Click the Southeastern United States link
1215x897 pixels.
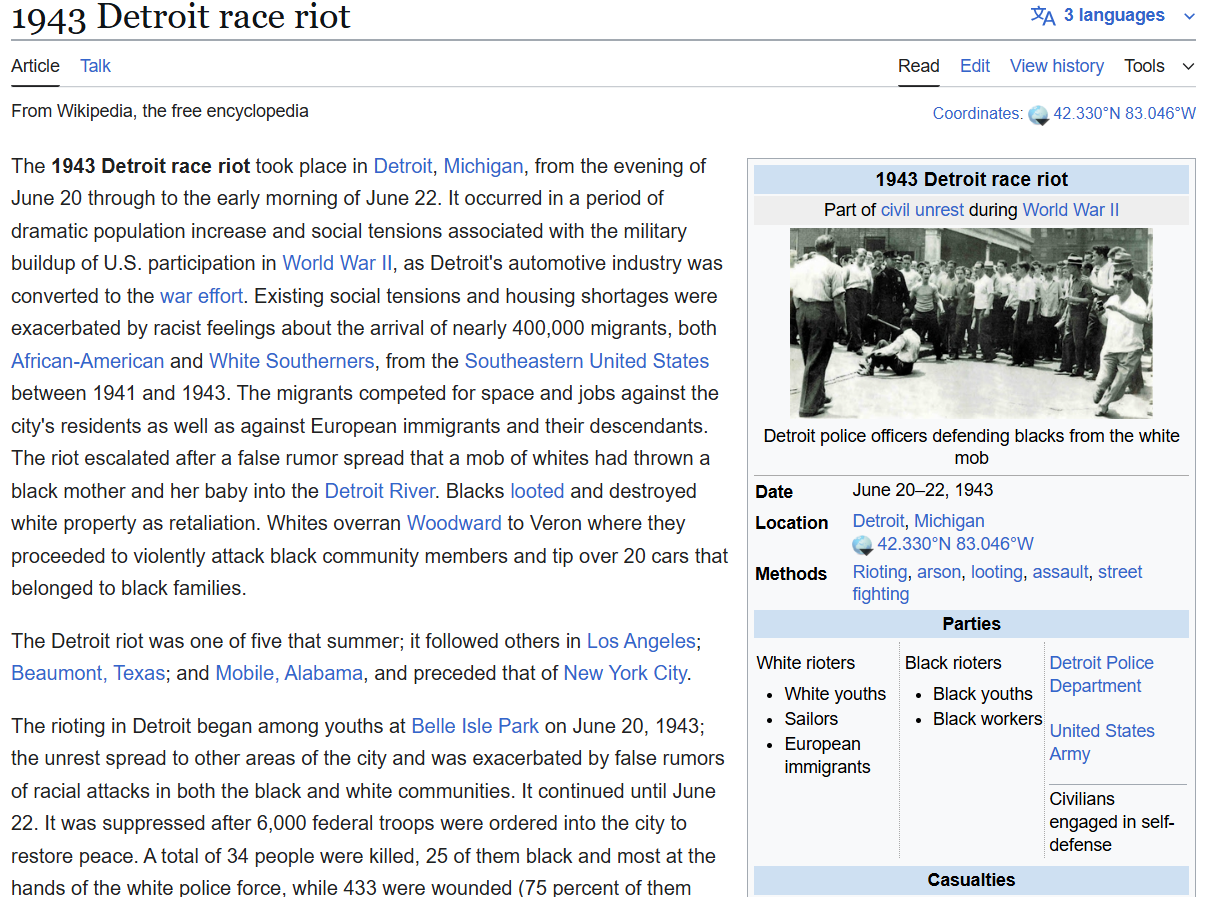(x=586, y=361)
